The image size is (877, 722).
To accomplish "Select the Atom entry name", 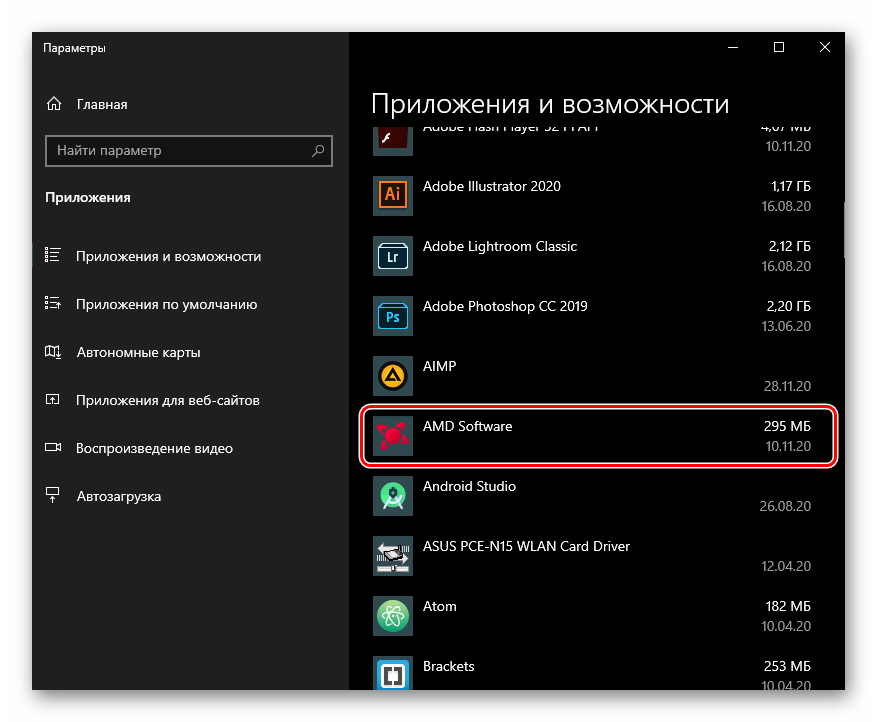I will point(440,606).
